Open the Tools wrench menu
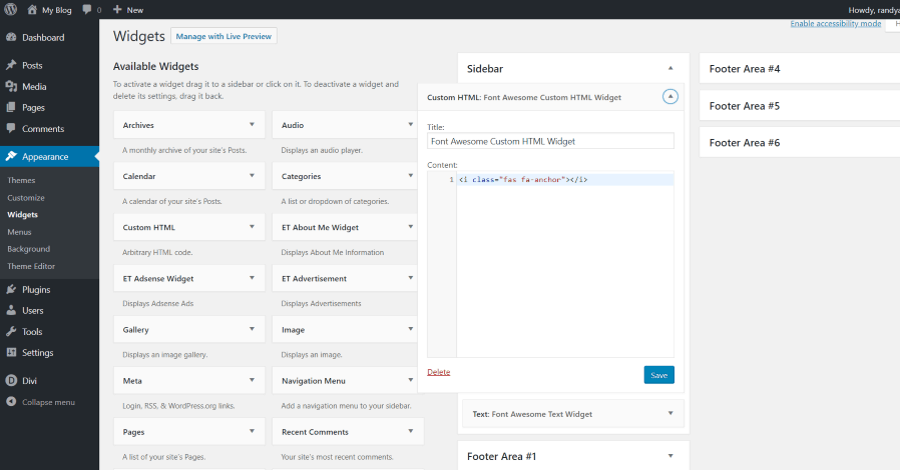 coord(11,332)
